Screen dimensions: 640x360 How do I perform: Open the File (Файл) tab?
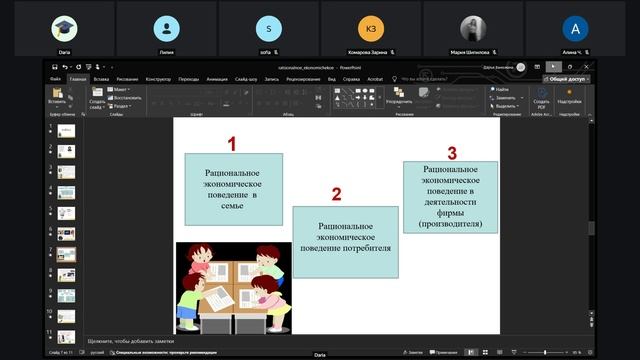click(56, 79)
